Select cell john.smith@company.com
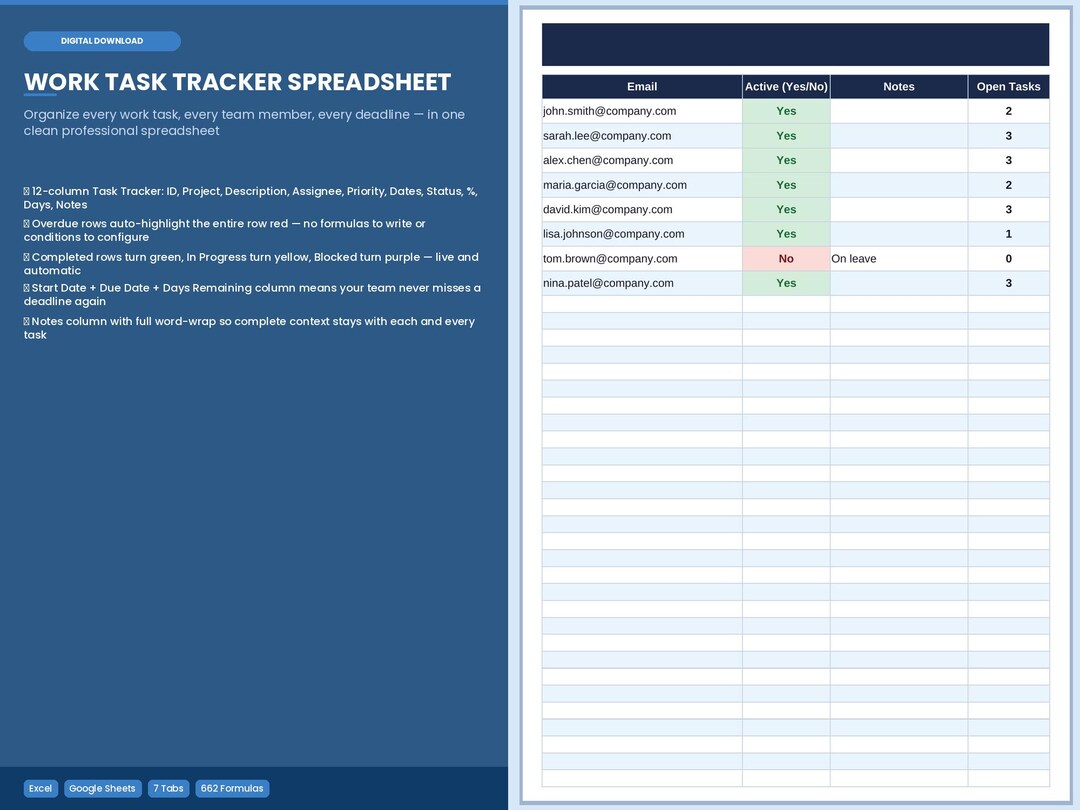Viewport: 1080px width, 810px height. point(642,111)
